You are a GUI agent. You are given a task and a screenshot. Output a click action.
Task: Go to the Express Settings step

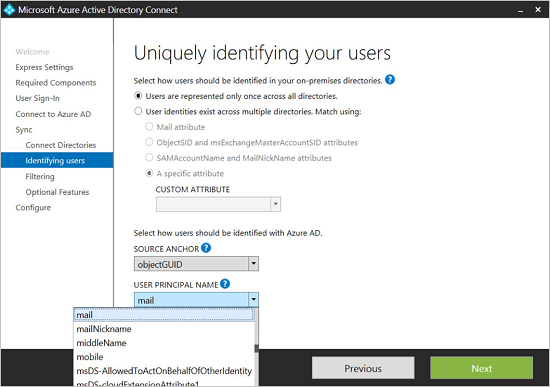click(44, 67)
